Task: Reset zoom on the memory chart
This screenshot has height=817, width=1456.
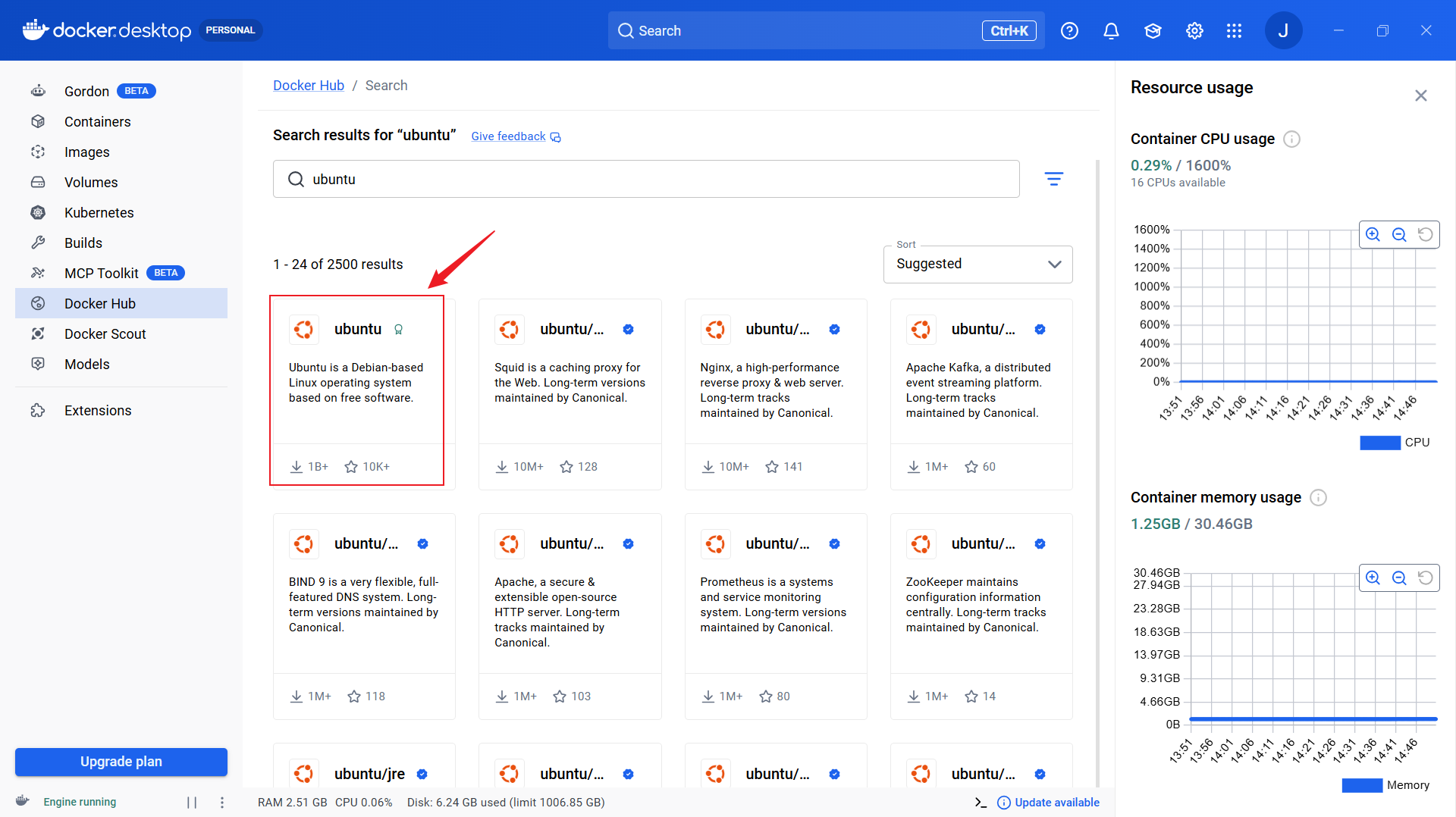Action: [1426, 578]
